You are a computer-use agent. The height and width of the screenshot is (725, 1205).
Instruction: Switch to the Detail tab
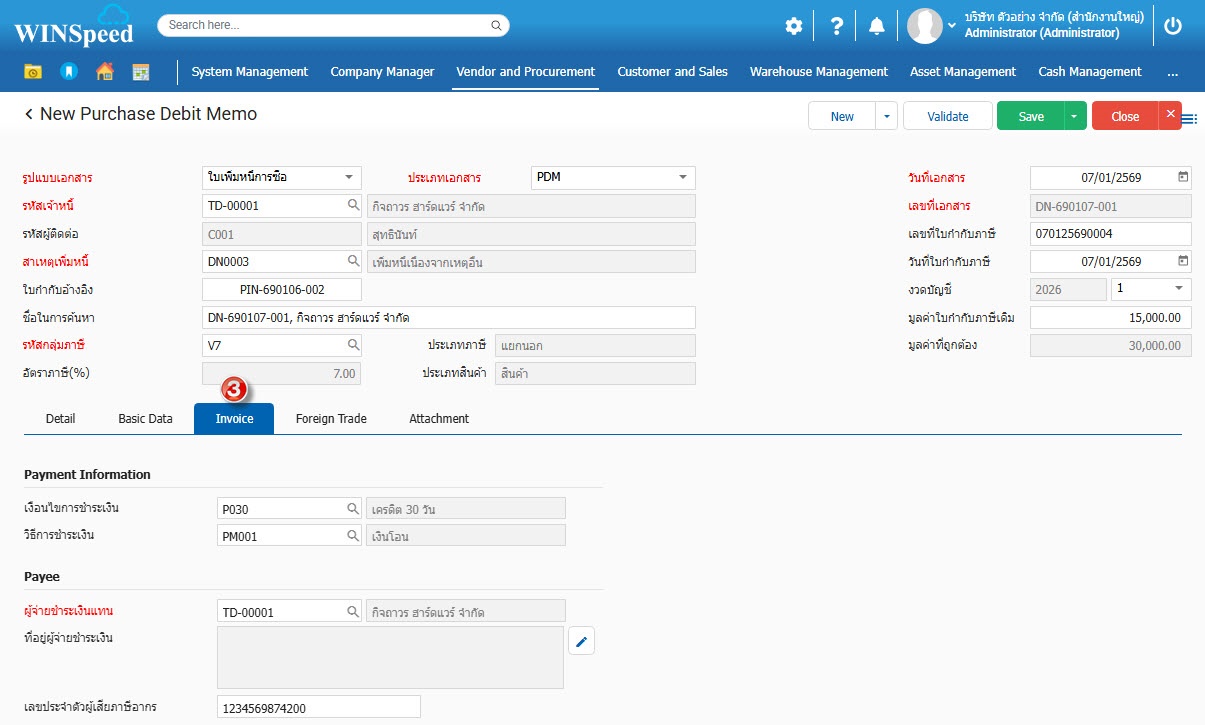tap(60, 419)
